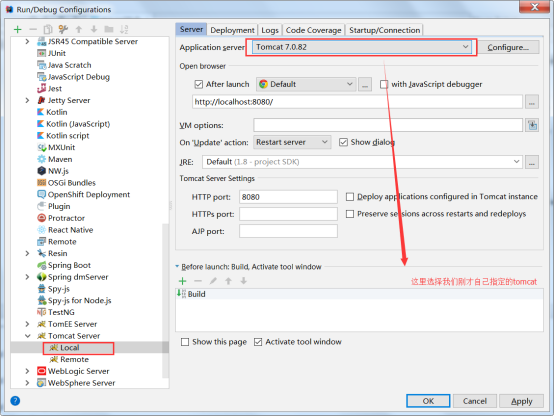This screenshot has height=416, width=554.
Task: Click the green Add New Configuration plus icon
Action: 17,29
